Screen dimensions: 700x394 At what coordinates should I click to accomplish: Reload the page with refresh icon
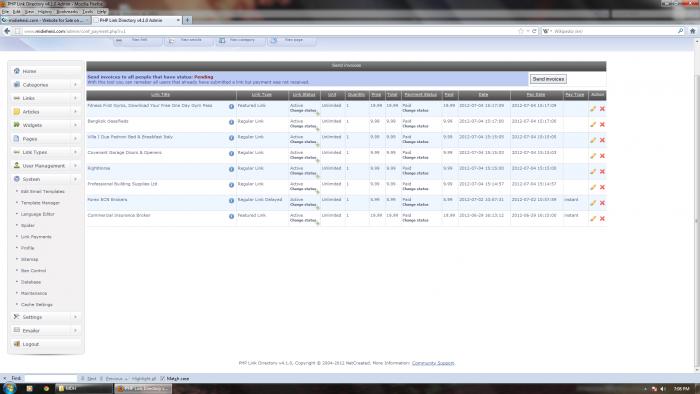534,31
